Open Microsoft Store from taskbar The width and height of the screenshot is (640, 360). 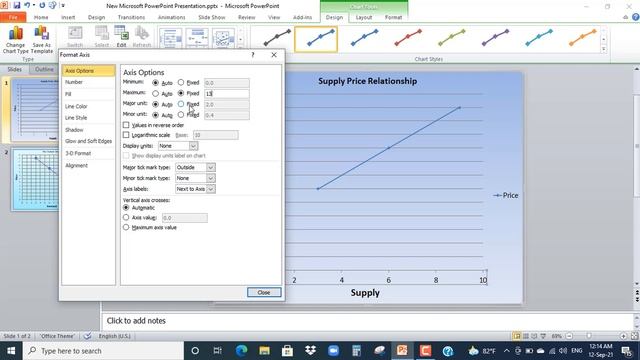click(287, 351)
